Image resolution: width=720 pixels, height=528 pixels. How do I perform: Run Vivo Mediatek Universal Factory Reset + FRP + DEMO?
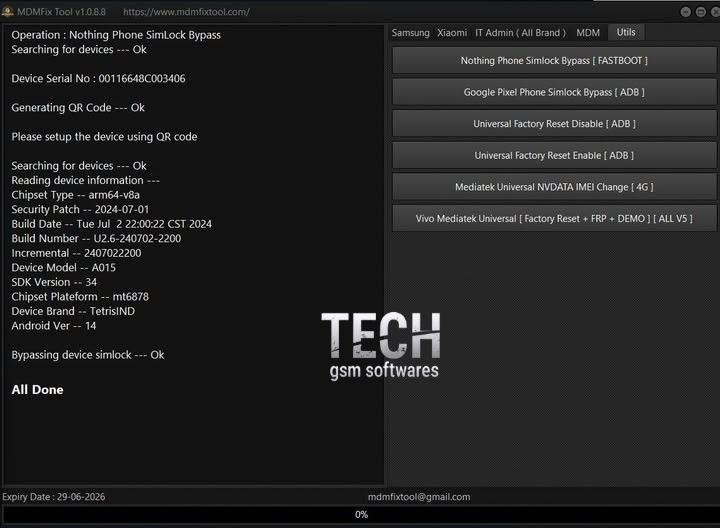click(554, 219)
